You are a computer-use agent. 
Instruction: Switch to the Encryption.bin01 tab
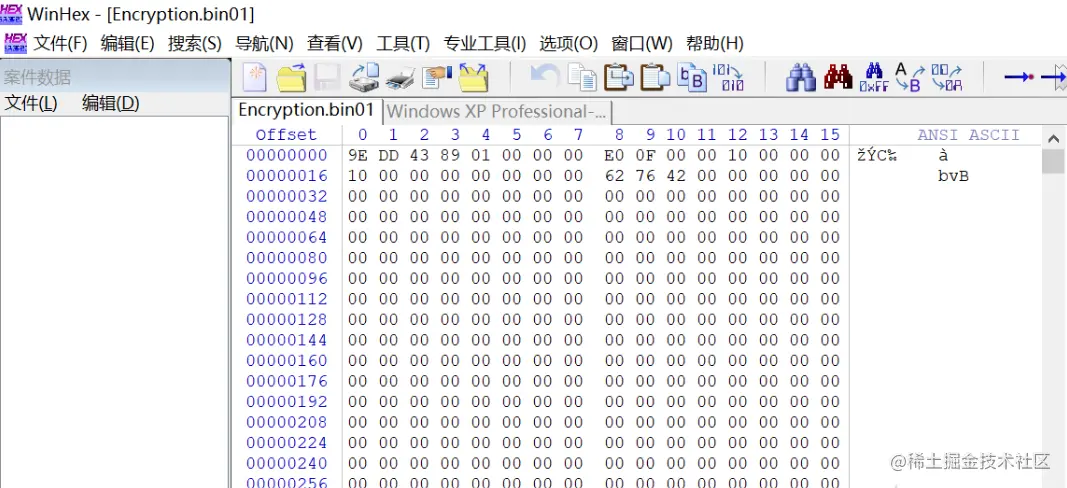[306, 110]
